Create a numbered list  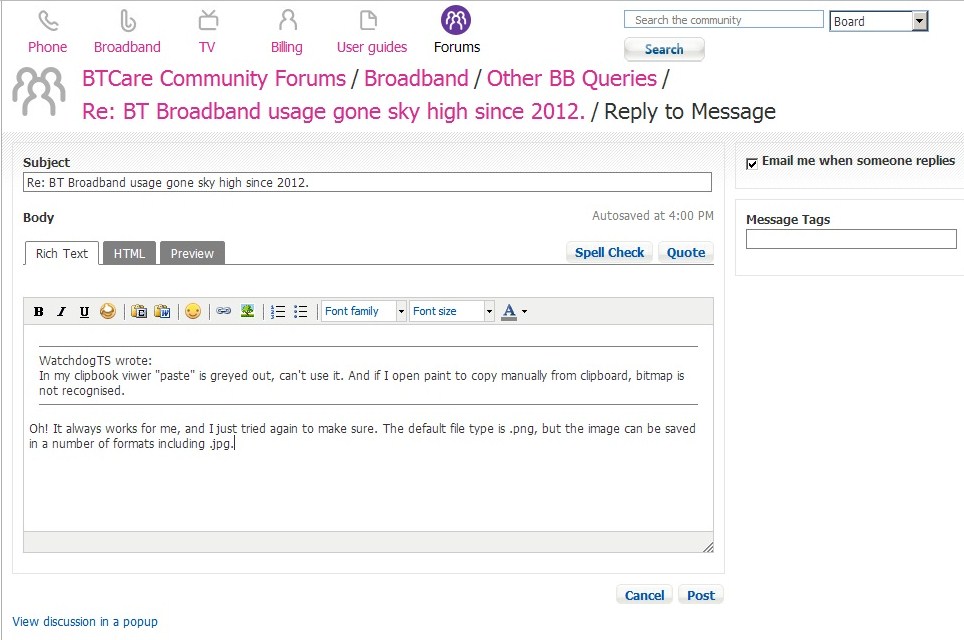click(x=277, y=311)
